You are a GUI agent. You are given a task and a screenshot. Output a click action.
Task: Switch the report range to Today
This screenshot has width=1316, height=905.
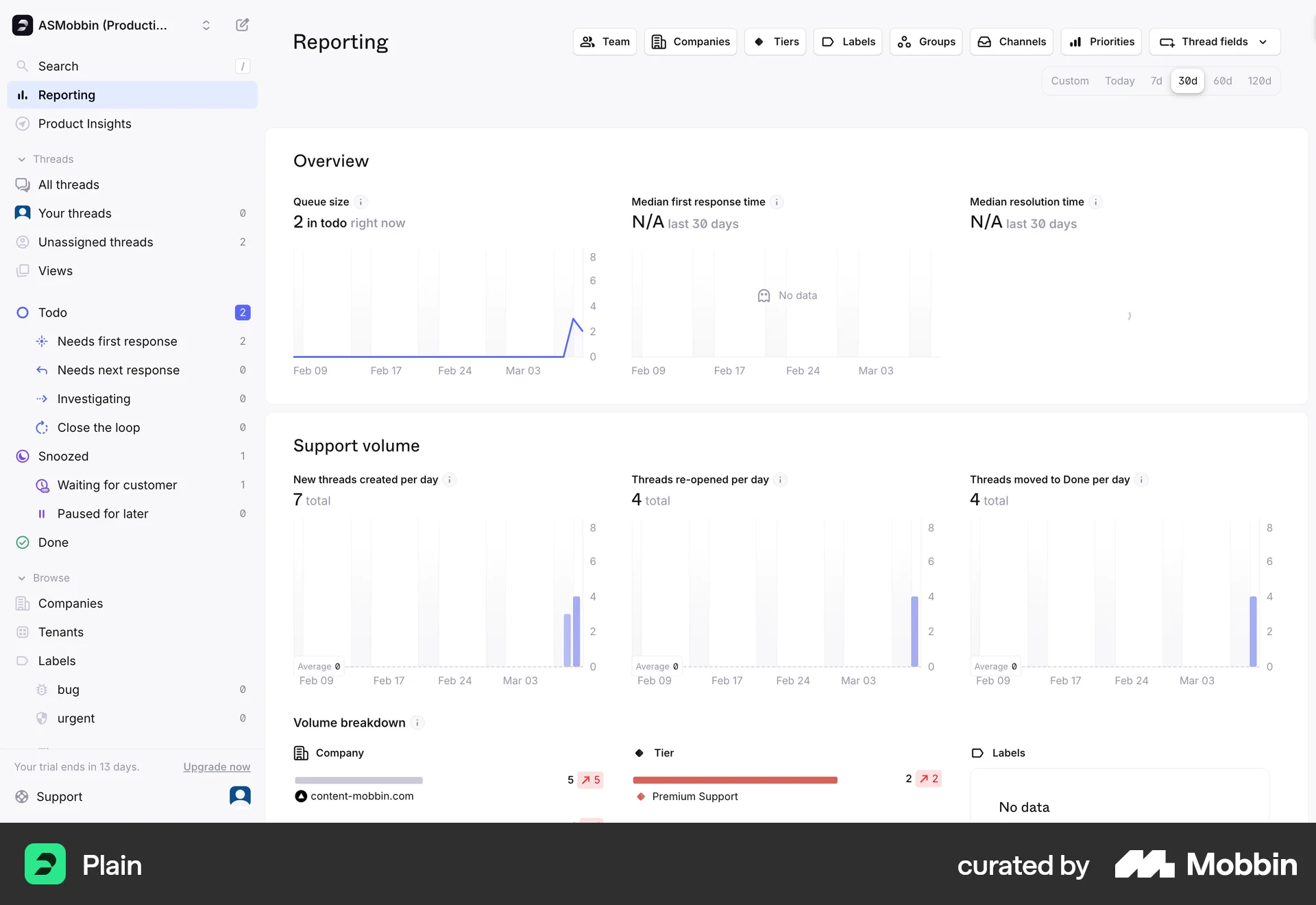click(x=1119, y=80)
